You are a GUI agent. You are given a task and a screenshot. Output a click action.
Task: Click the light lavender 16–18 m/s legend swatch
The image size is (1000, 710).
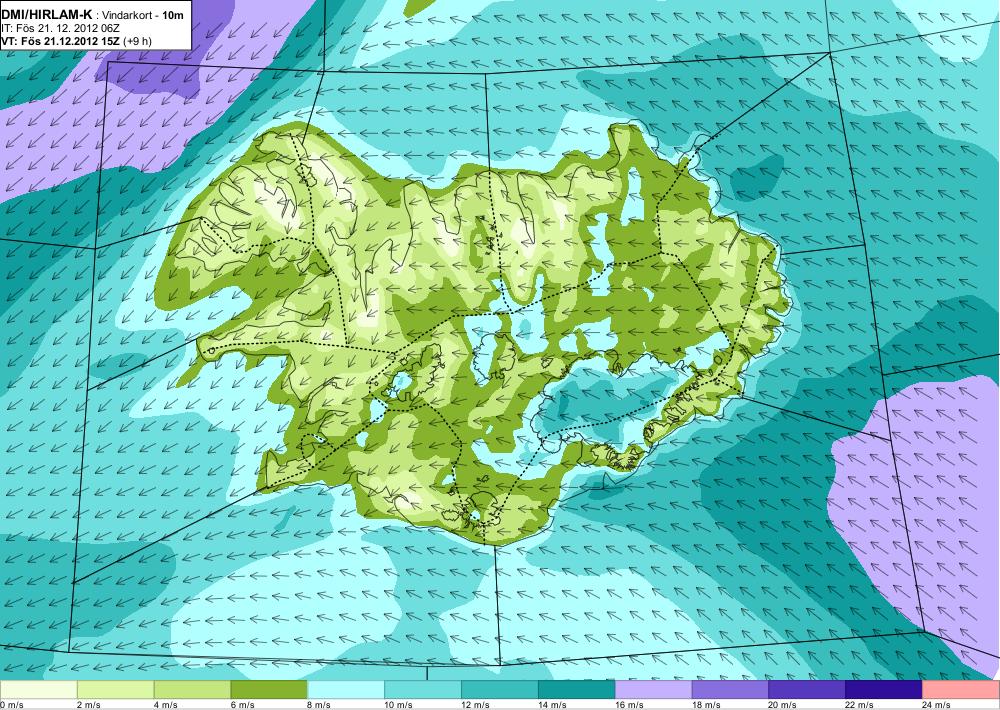click(653, 690)
